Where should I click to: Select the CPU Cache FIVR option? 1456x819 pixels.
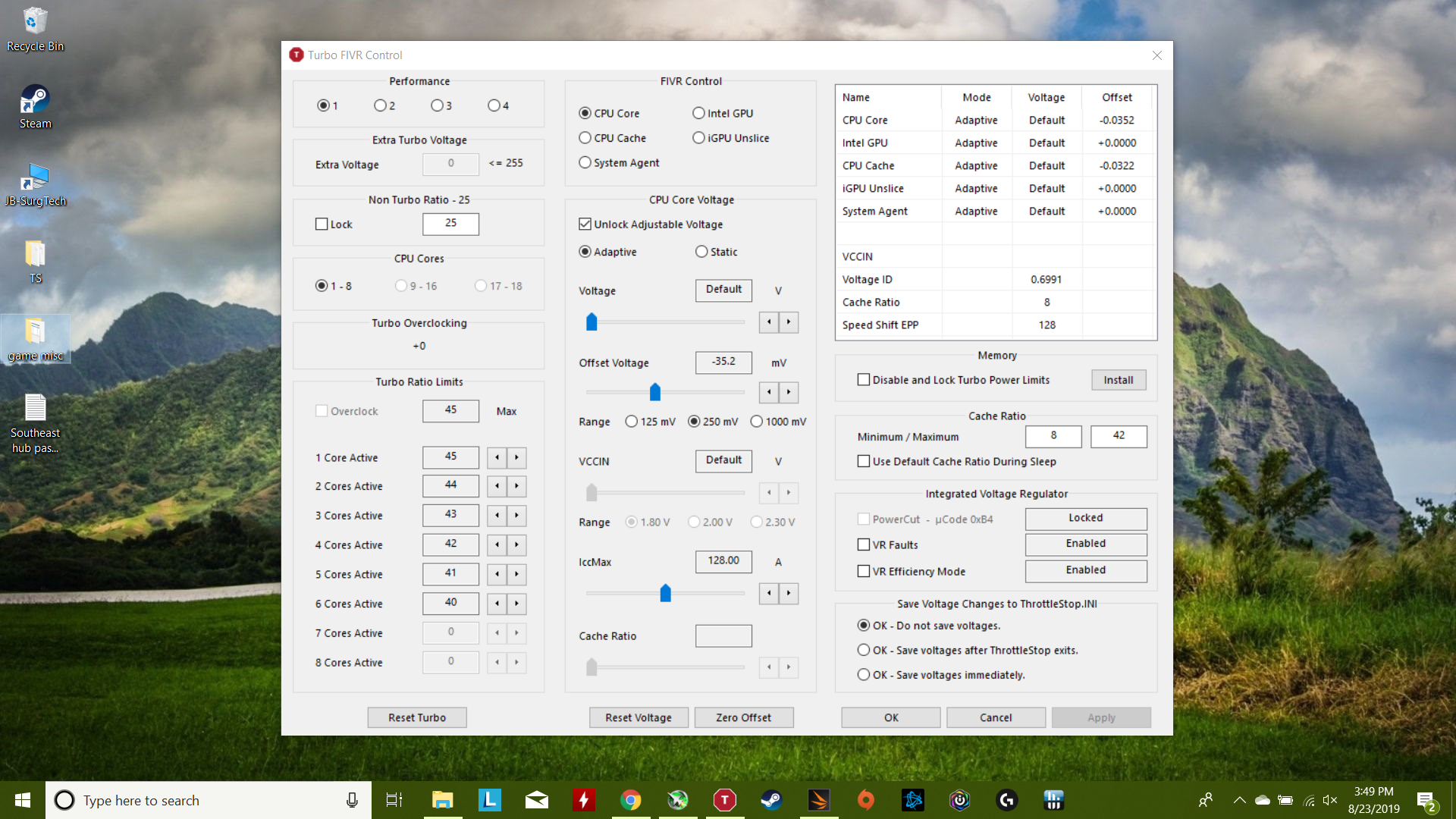point(612,138)
